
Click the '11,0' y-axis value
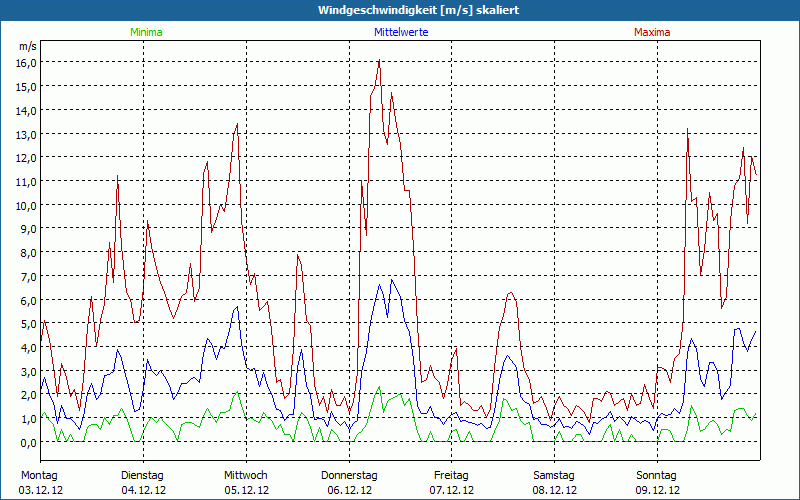(x=28, y=182)
